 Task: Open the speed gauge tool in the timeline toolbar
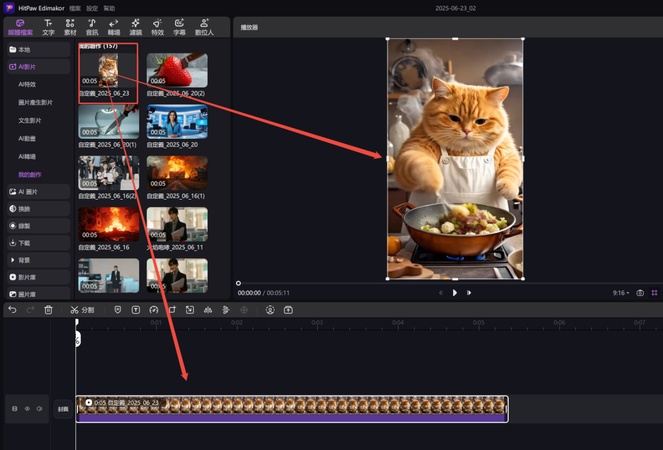tap(155, 310)
